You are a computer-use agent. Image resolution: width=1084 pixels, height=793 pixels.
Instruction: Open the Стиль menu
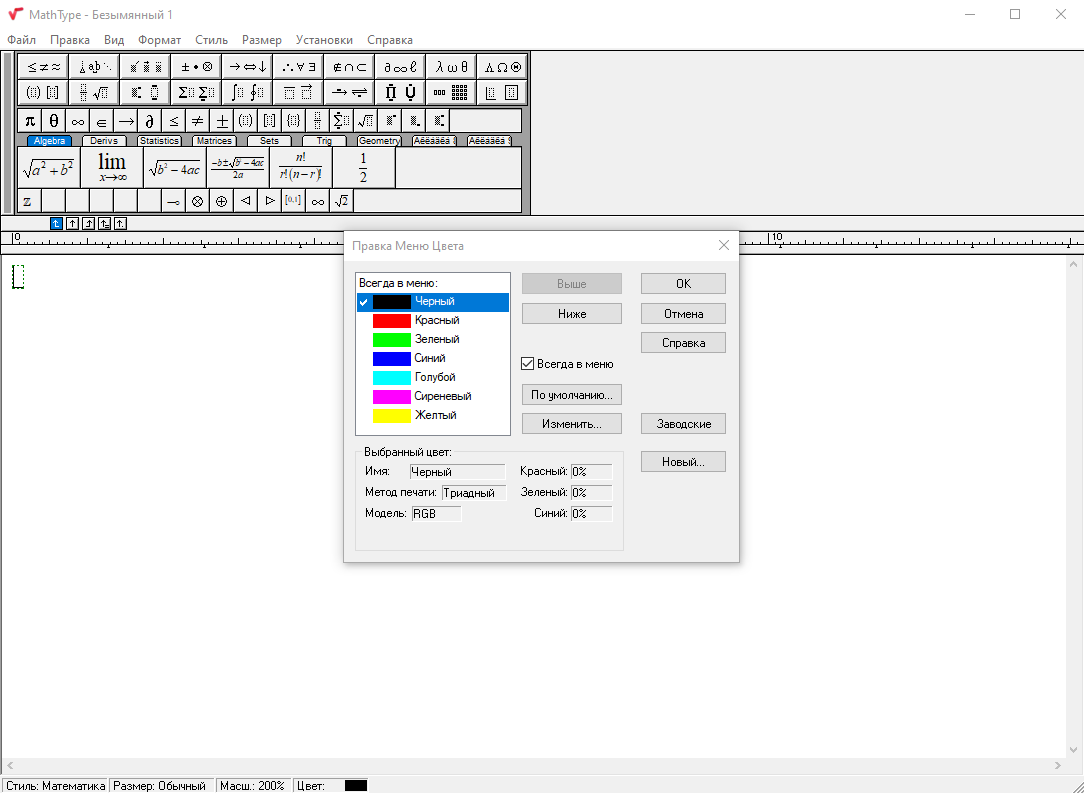pyautogui.click(x=211, y=40)
